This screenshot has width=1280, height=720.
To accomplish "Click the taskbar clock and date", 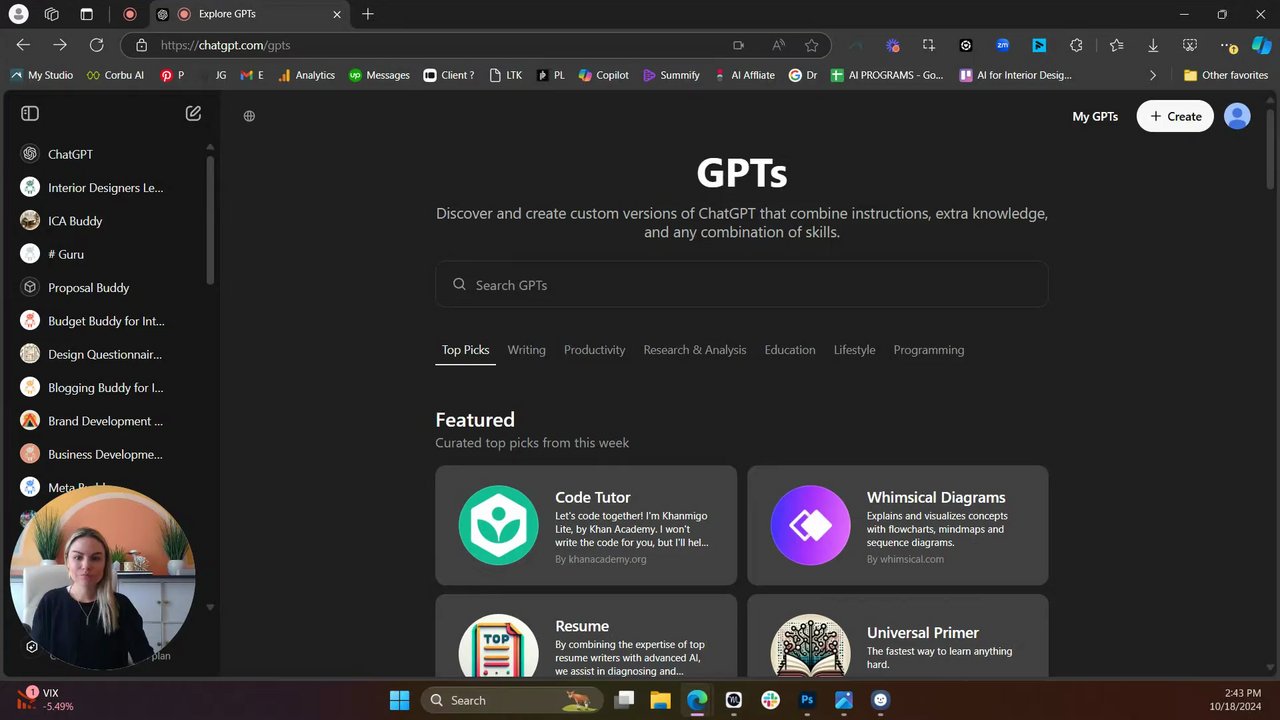I will point(1234,699).
